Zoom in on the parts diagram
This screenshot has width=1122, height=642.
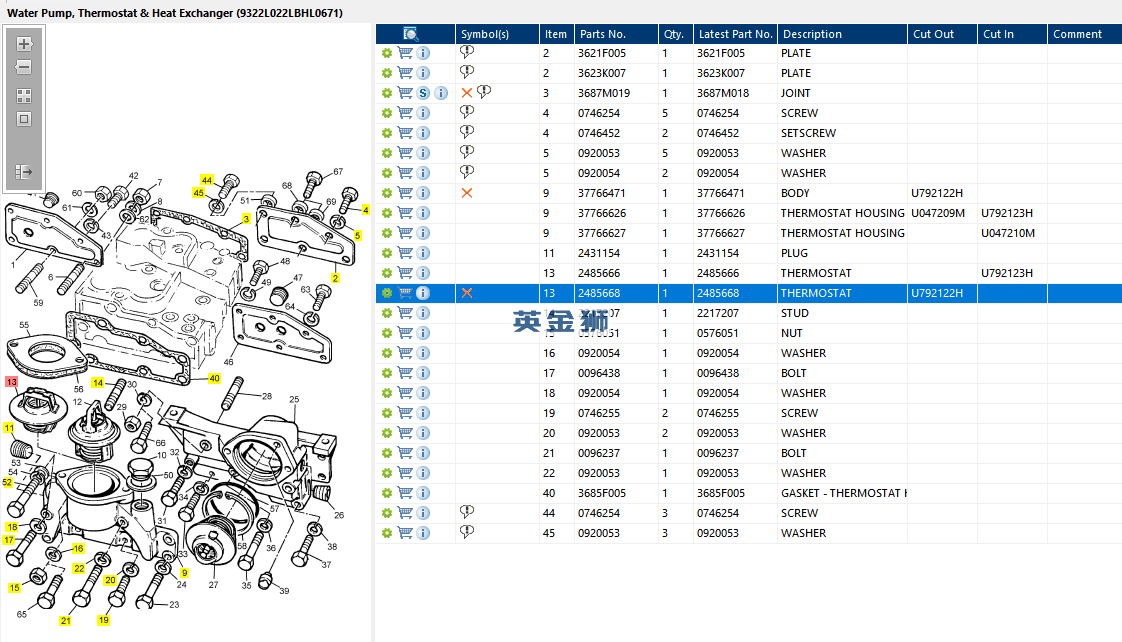24,44
